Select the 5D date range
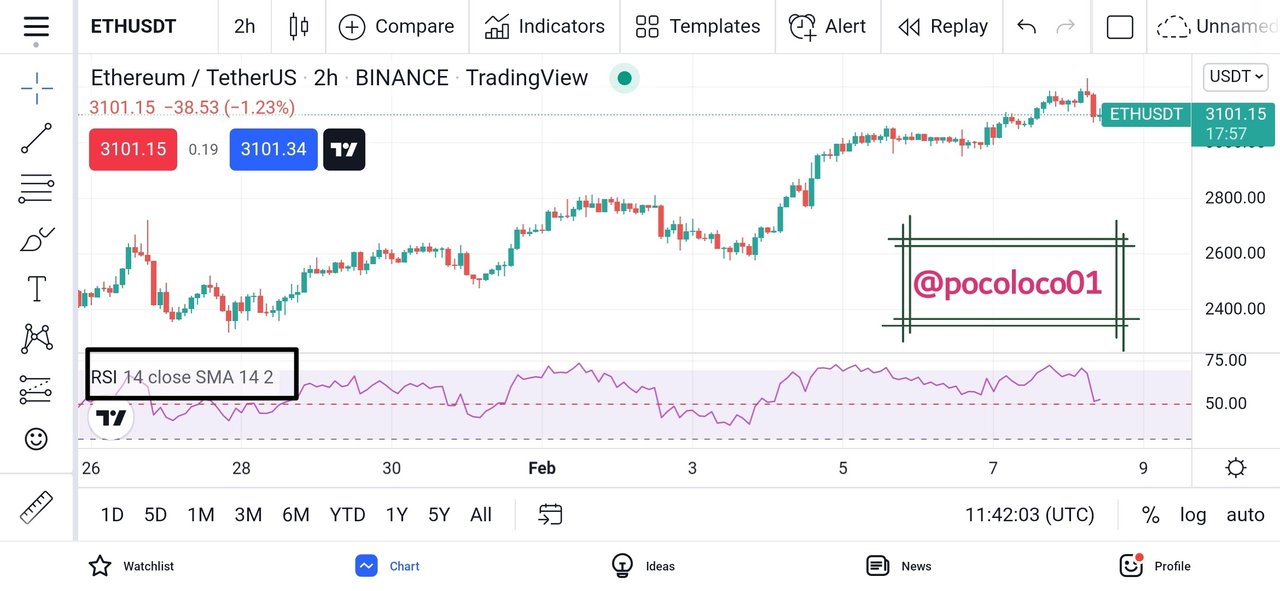 pyautogui.click(x=155, y=515)
